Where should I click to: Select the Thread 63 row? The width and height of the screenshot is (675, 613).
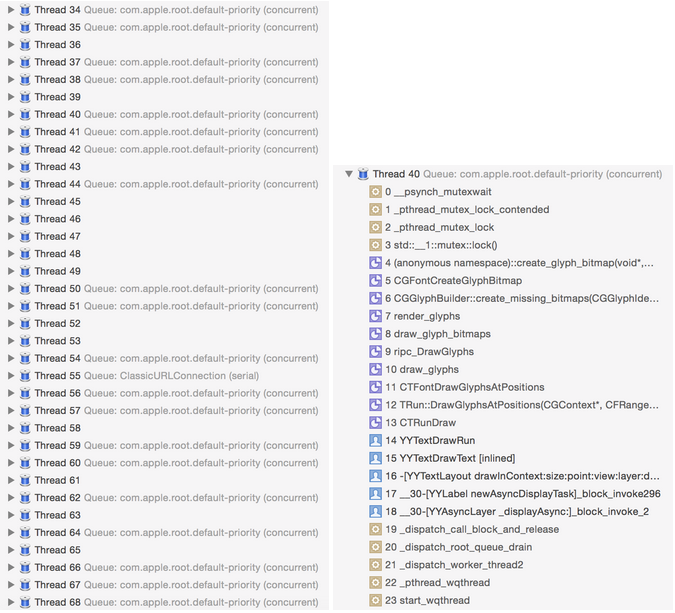(x=164, y=515)
